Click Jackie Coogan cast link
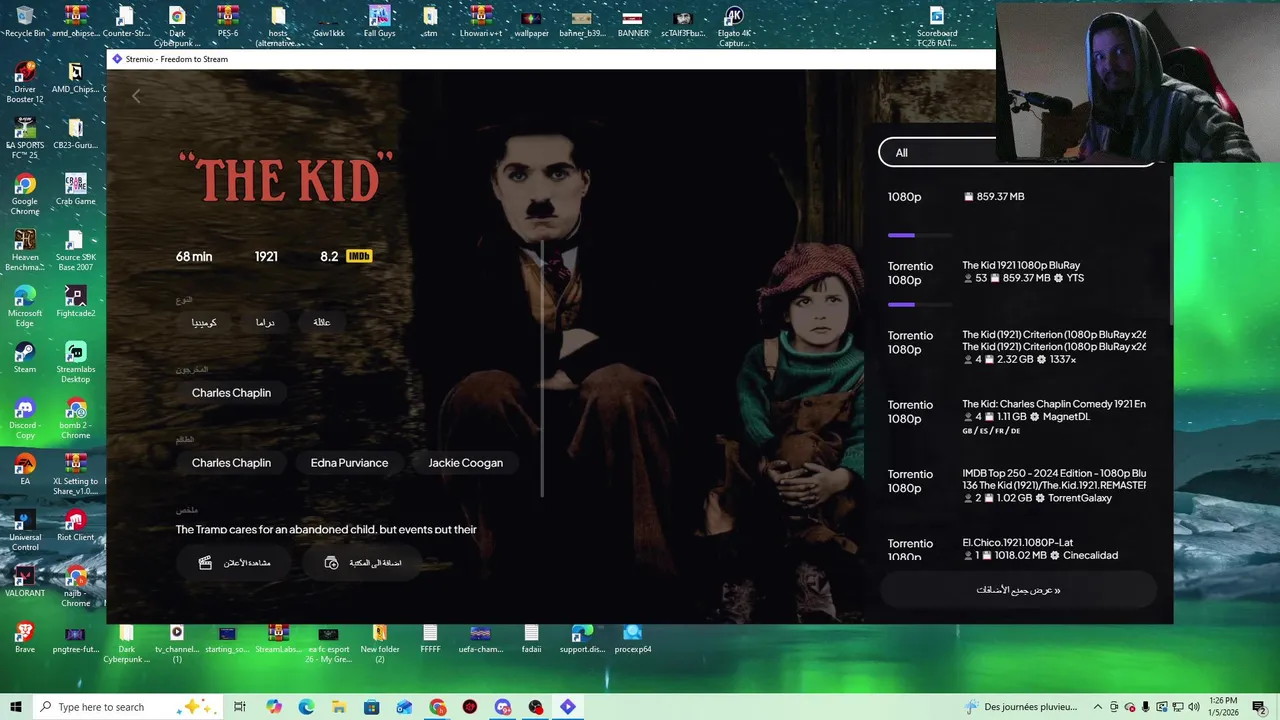 tap(465, 463)
